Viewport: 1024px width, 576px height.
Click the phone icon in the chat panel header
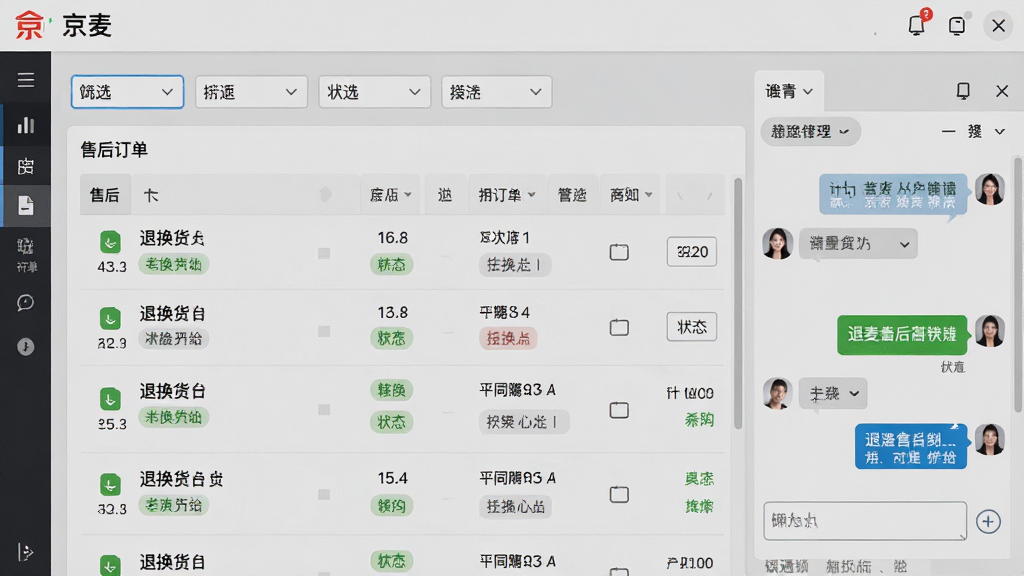[963, 91]
